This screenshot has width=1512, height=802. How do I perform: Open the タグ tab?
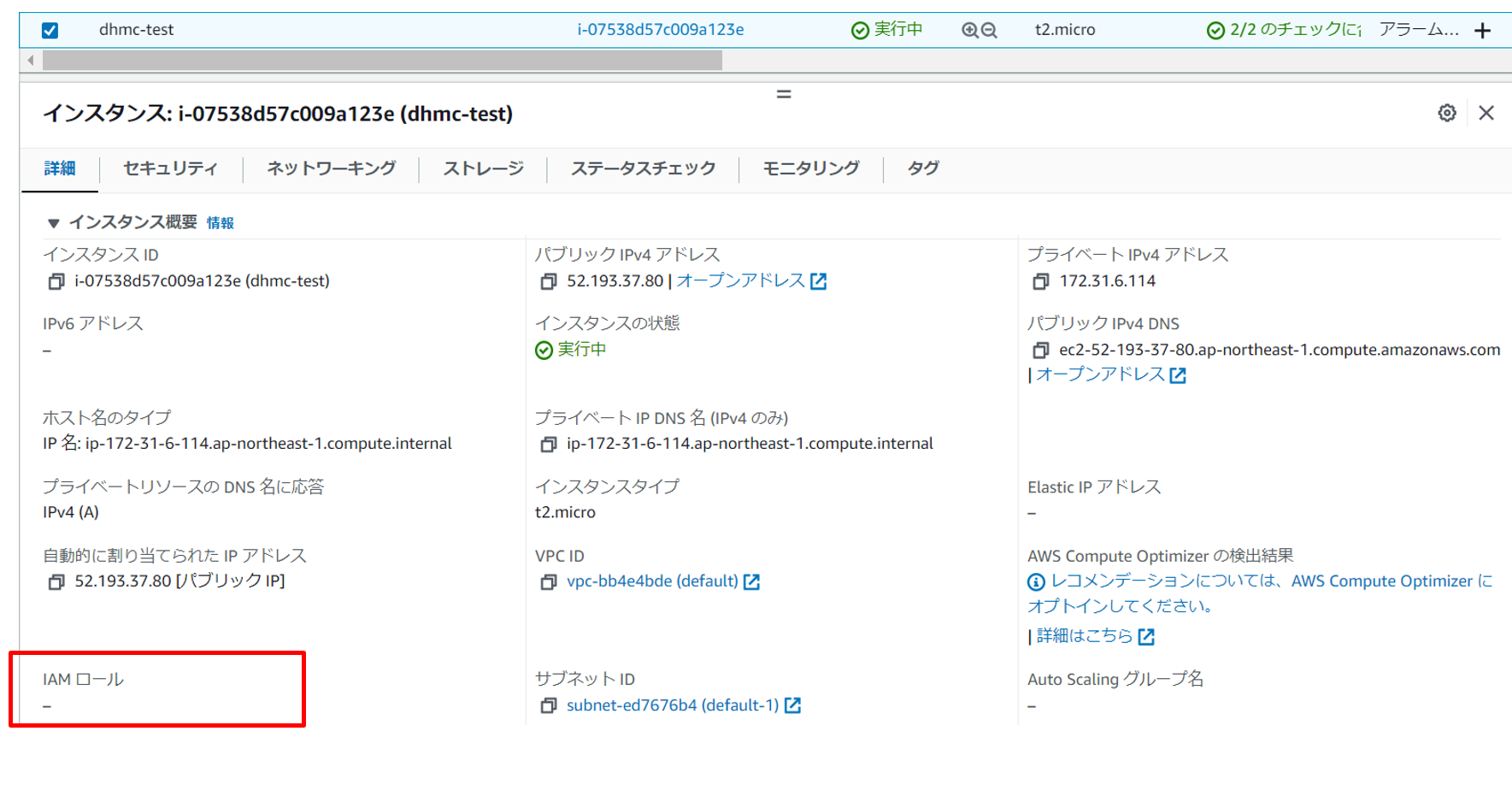pos(923,168)
